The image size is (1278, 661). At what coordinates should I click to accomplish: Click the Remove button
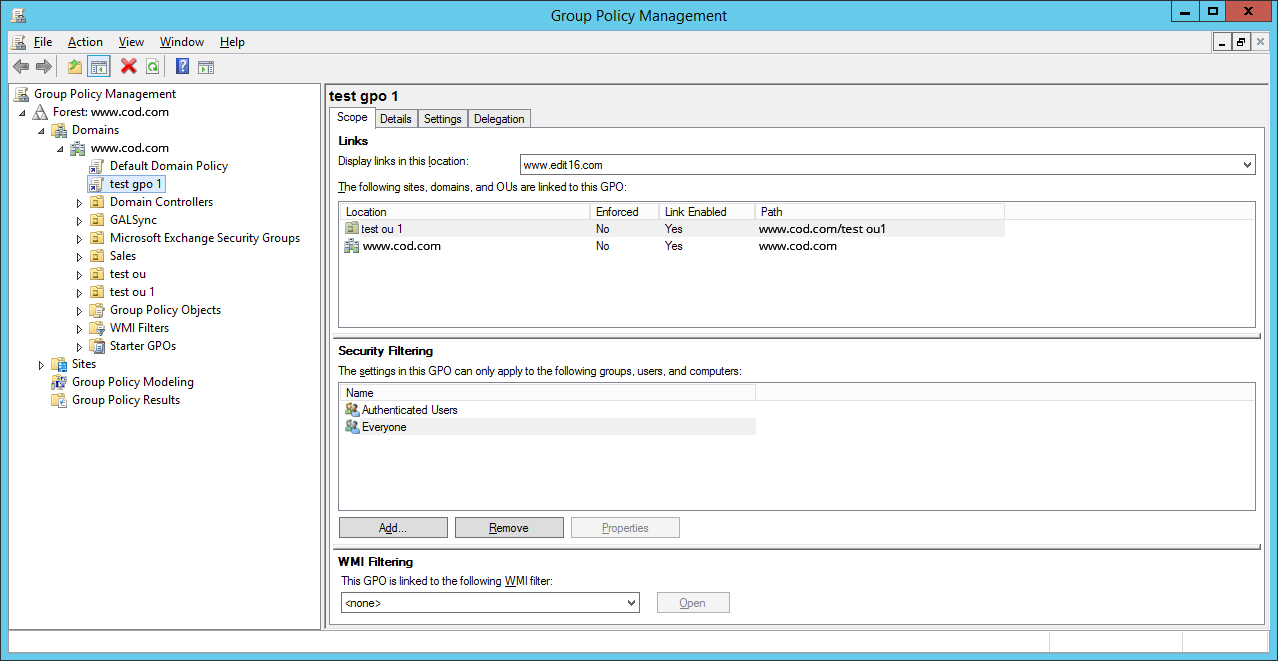pos(509,528)
